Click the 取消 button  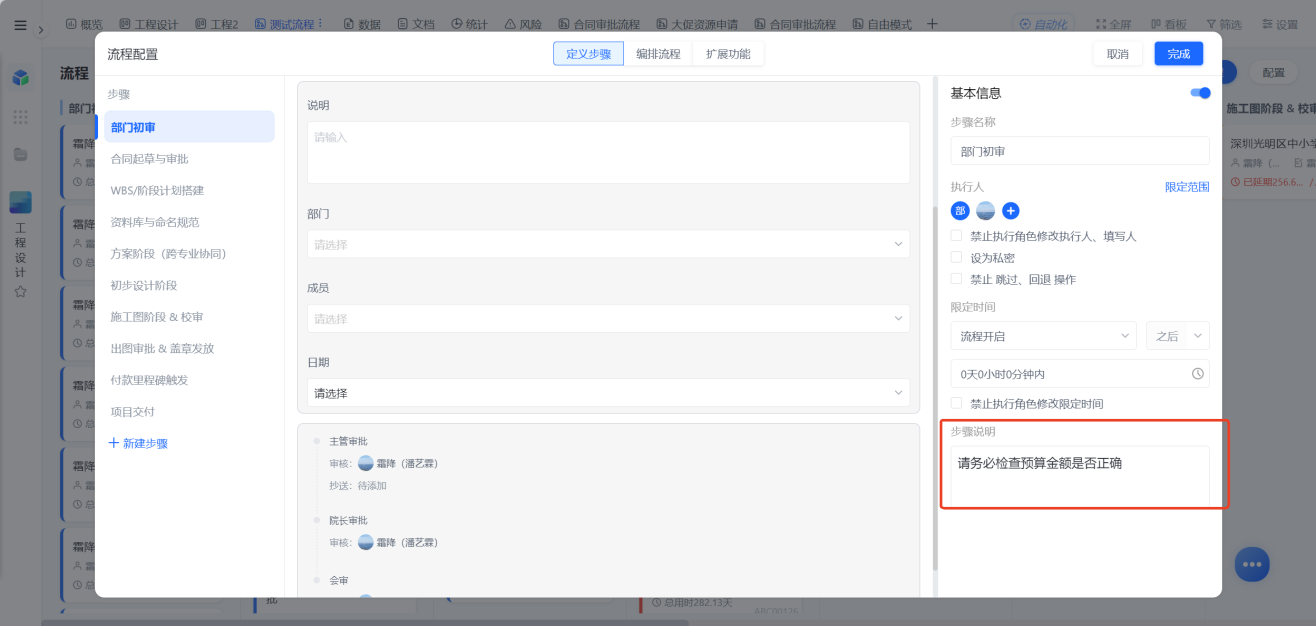[x=1117, y=54]
